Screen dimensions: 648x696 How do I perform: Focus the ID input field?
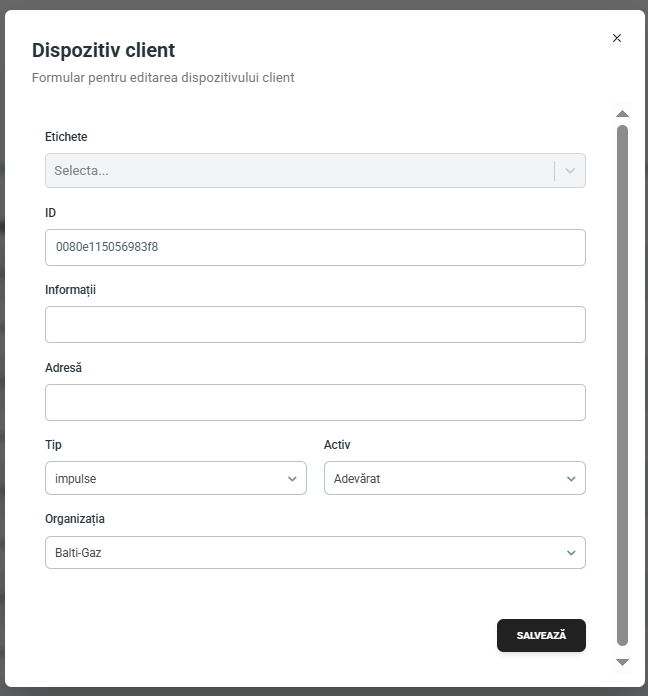pos(315,248)
